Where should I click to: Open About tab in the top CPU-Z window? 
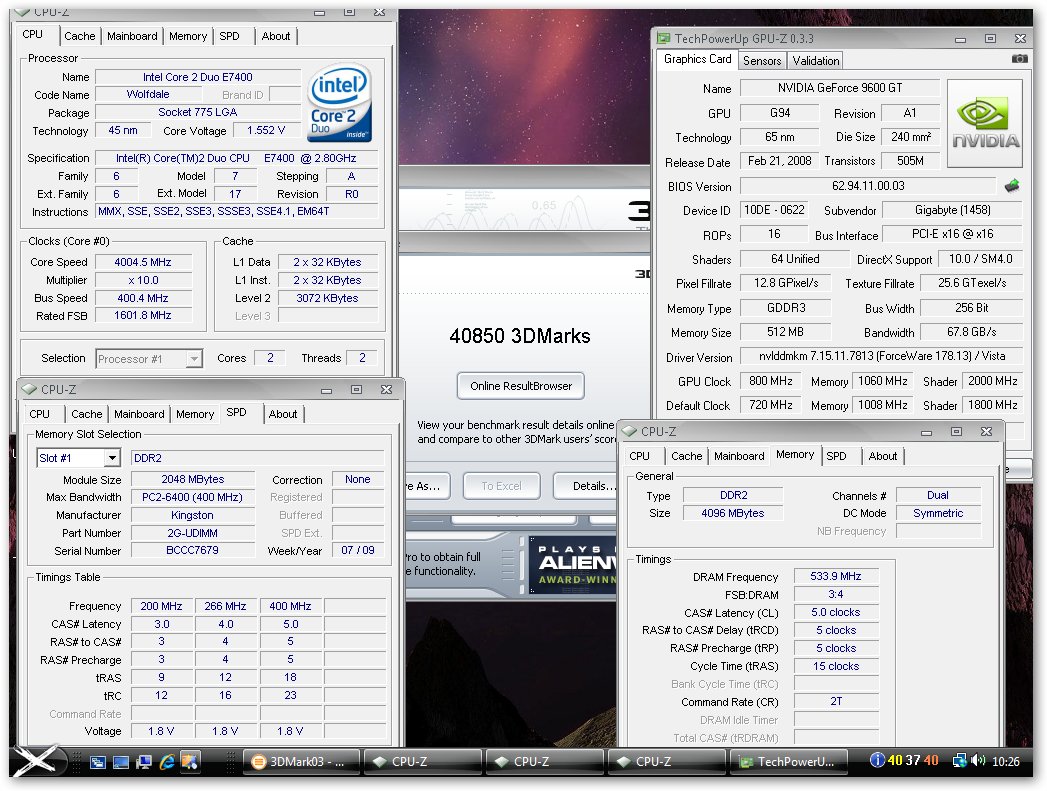pos(276,36)
